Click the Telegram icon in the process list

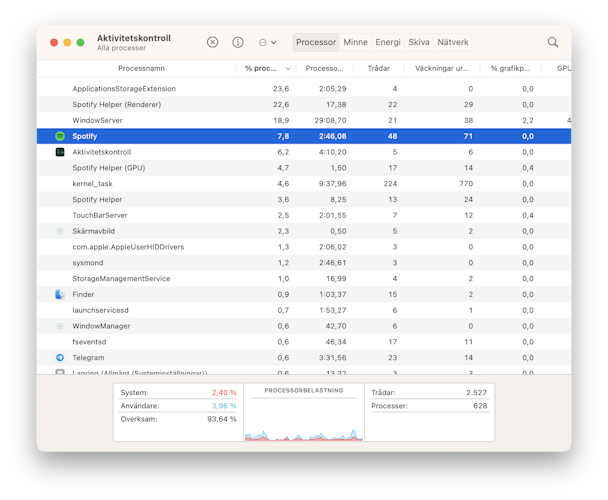(60, 358)
